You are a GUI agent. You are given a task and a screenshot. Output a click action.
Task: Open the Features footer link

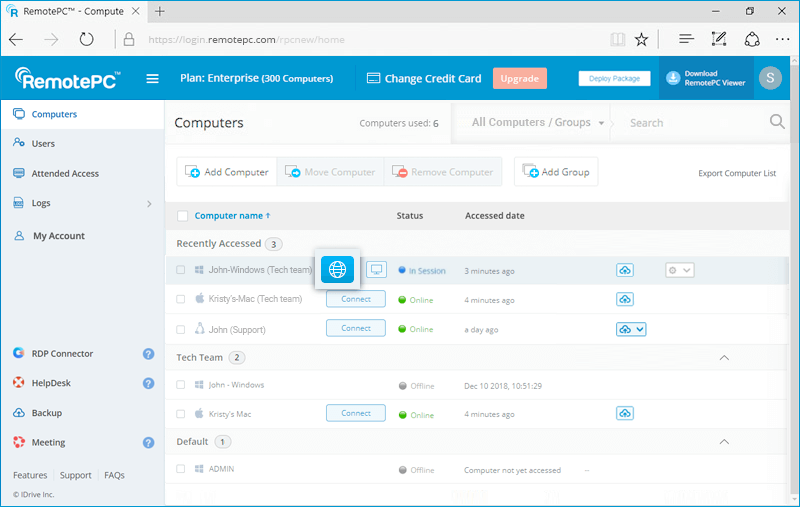click(30, 475)
